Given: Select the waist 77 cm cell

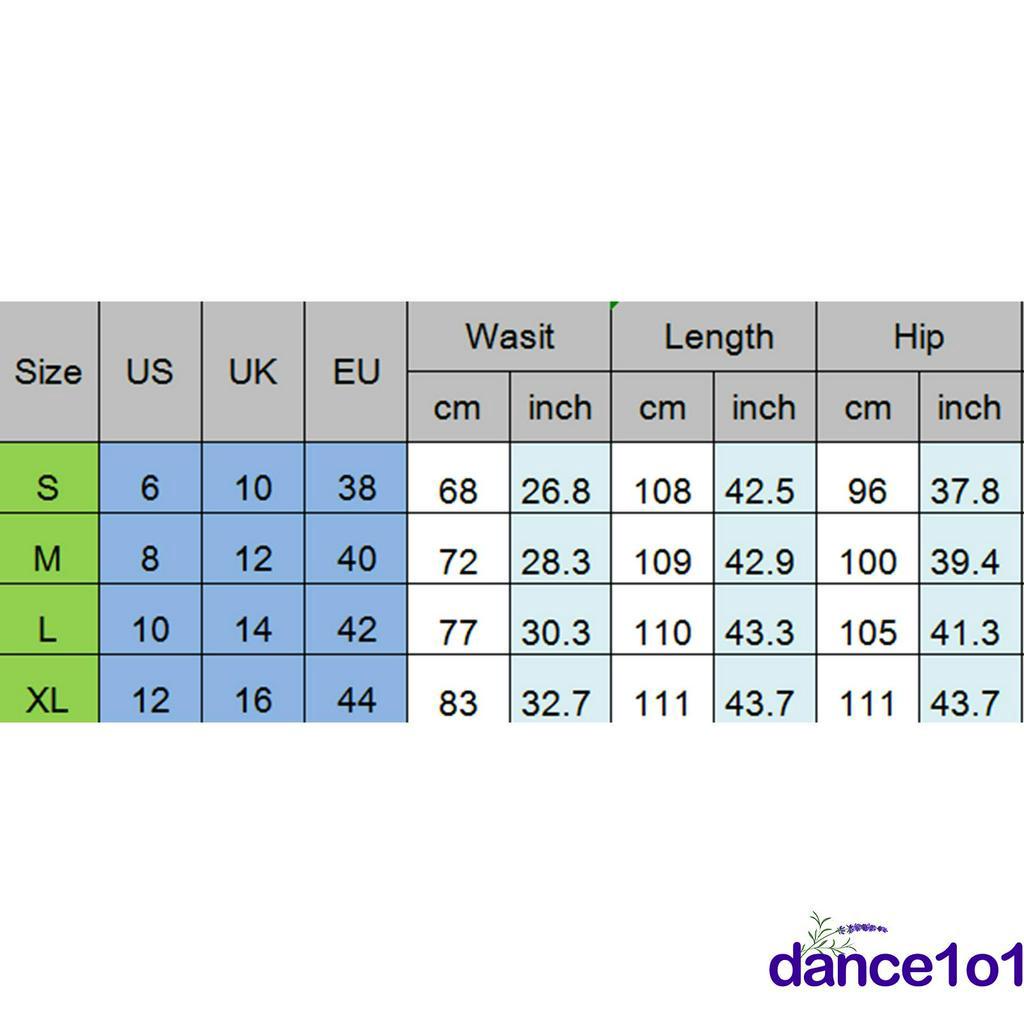Looking at the screenshot, I should 458,632.
